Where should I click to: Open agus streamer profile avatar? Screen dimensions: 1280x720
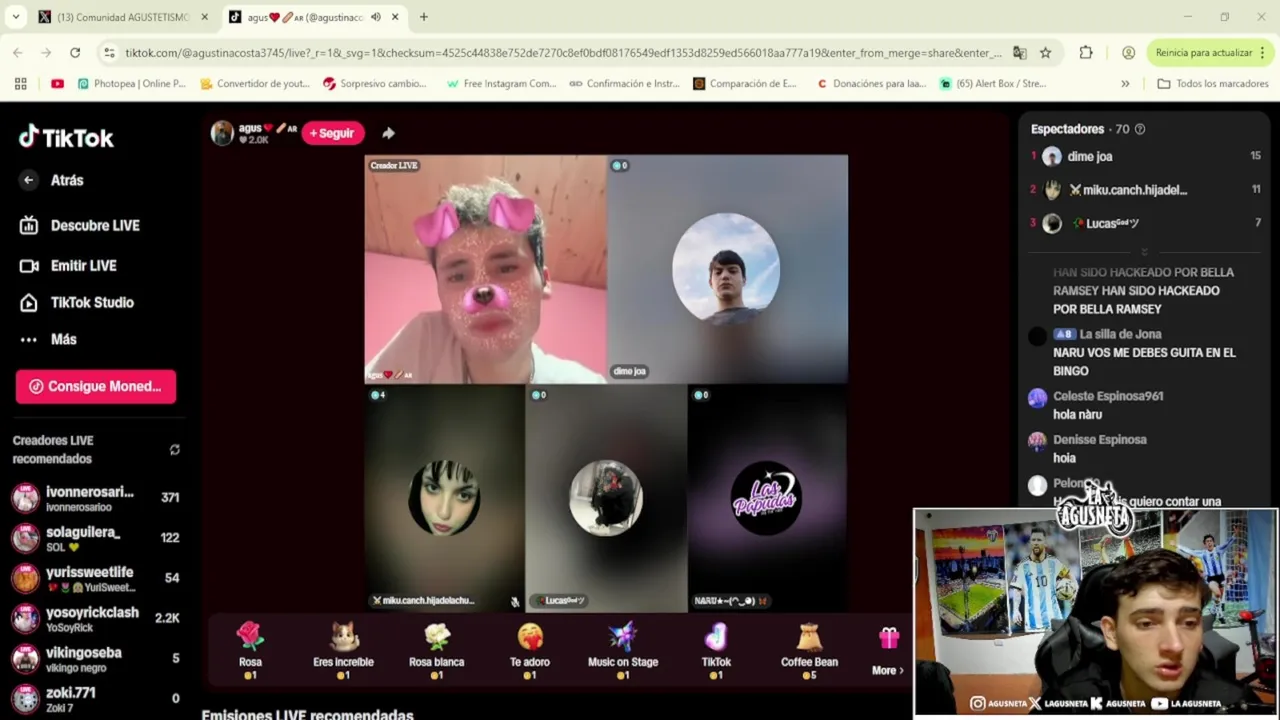[x=222, y=133]
